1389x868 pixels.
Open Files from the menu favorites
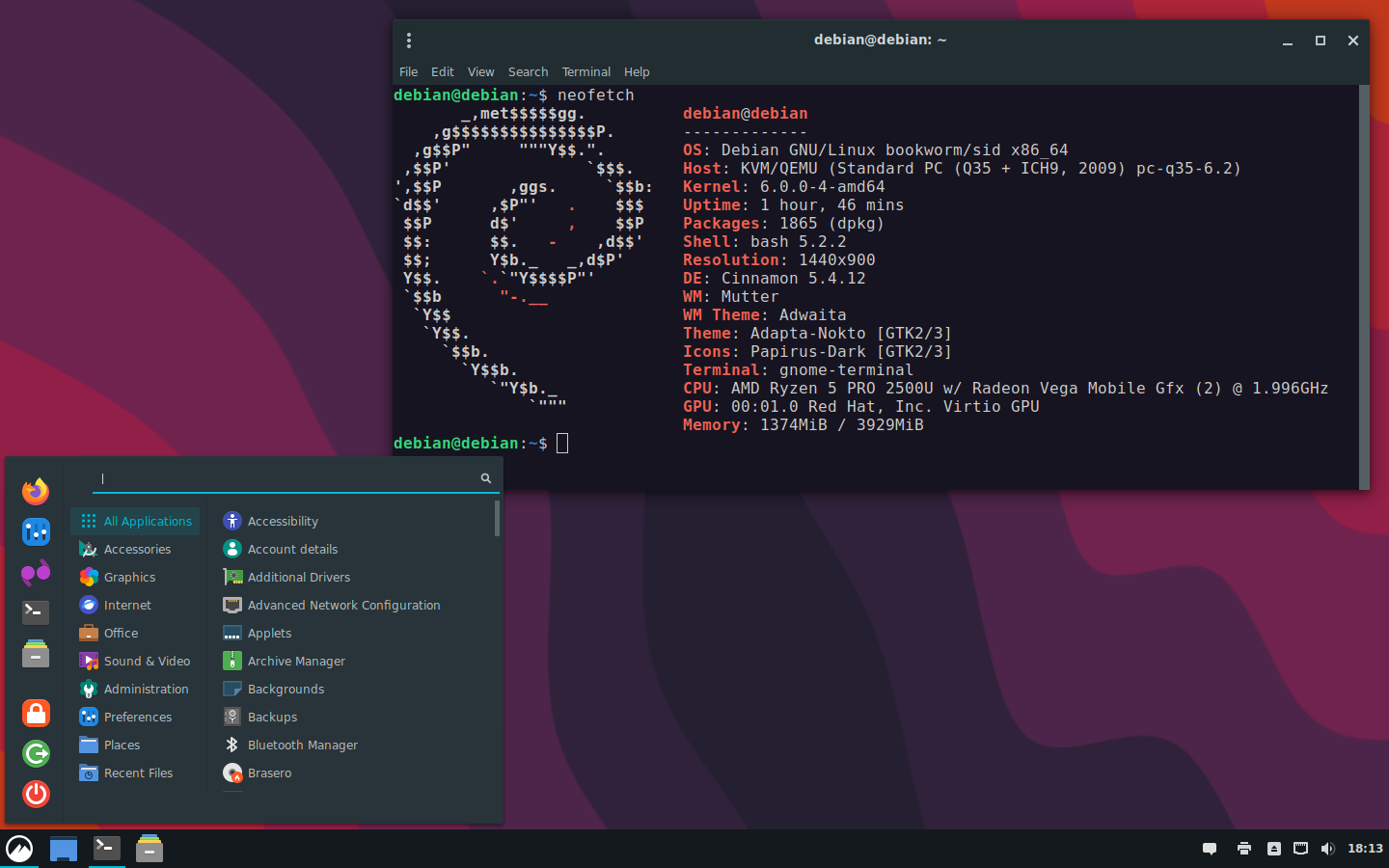click(x=36, y=654)
